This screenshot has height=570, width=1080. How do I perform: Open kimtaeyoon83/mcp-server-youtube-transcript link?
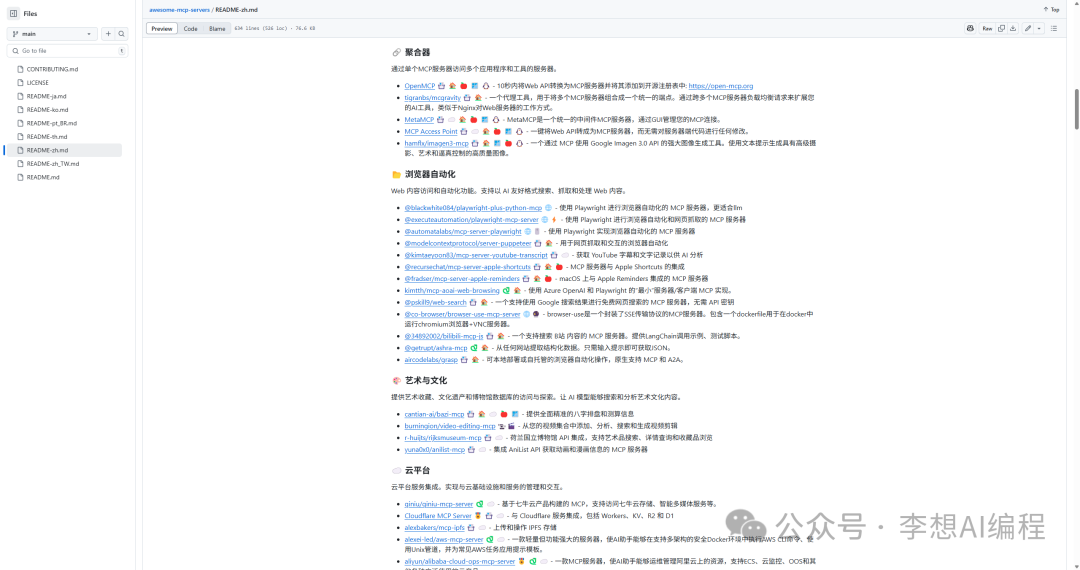pos(476,255)
